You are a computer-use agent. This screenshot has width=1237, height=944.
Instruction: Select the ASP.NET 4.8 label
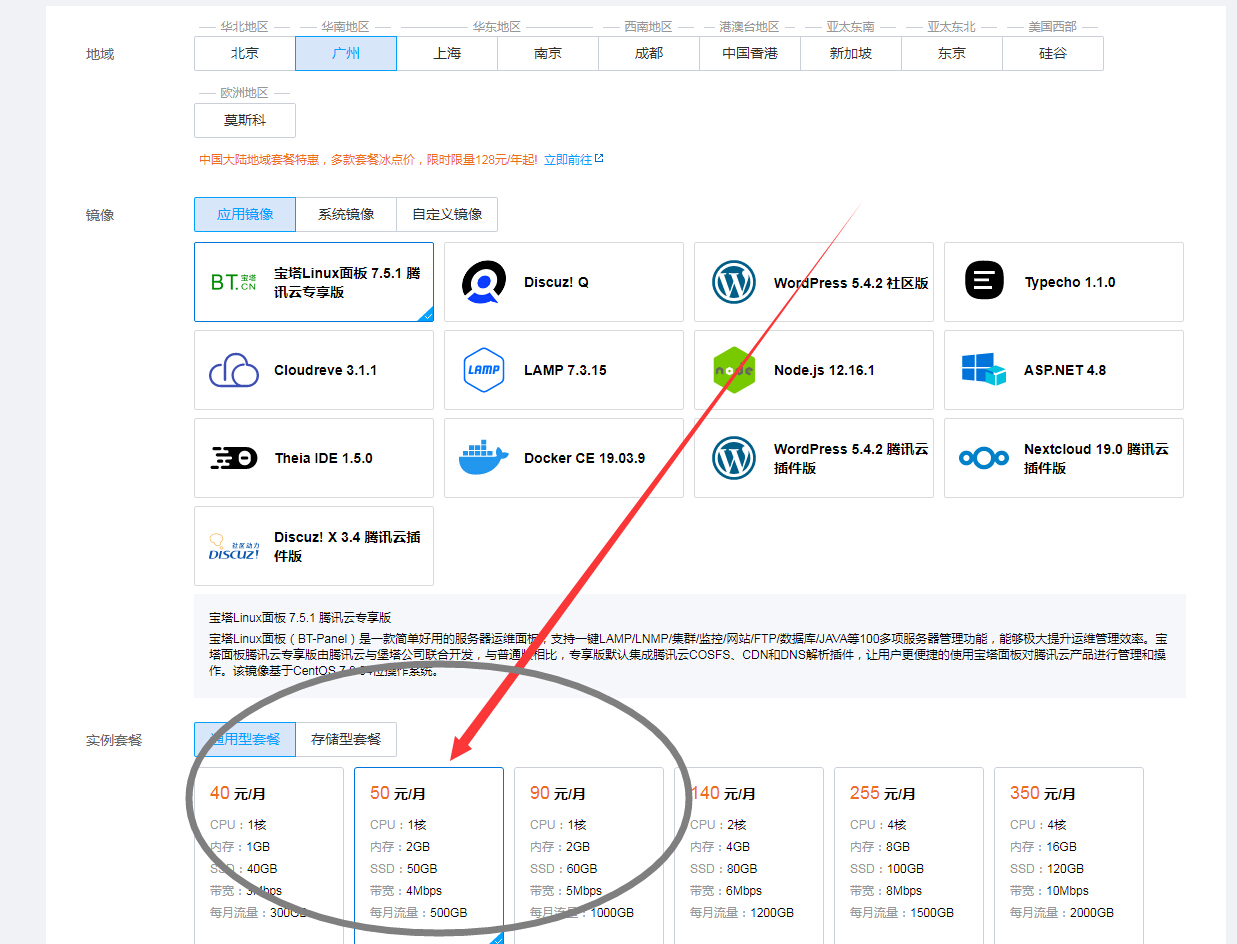1065,371
